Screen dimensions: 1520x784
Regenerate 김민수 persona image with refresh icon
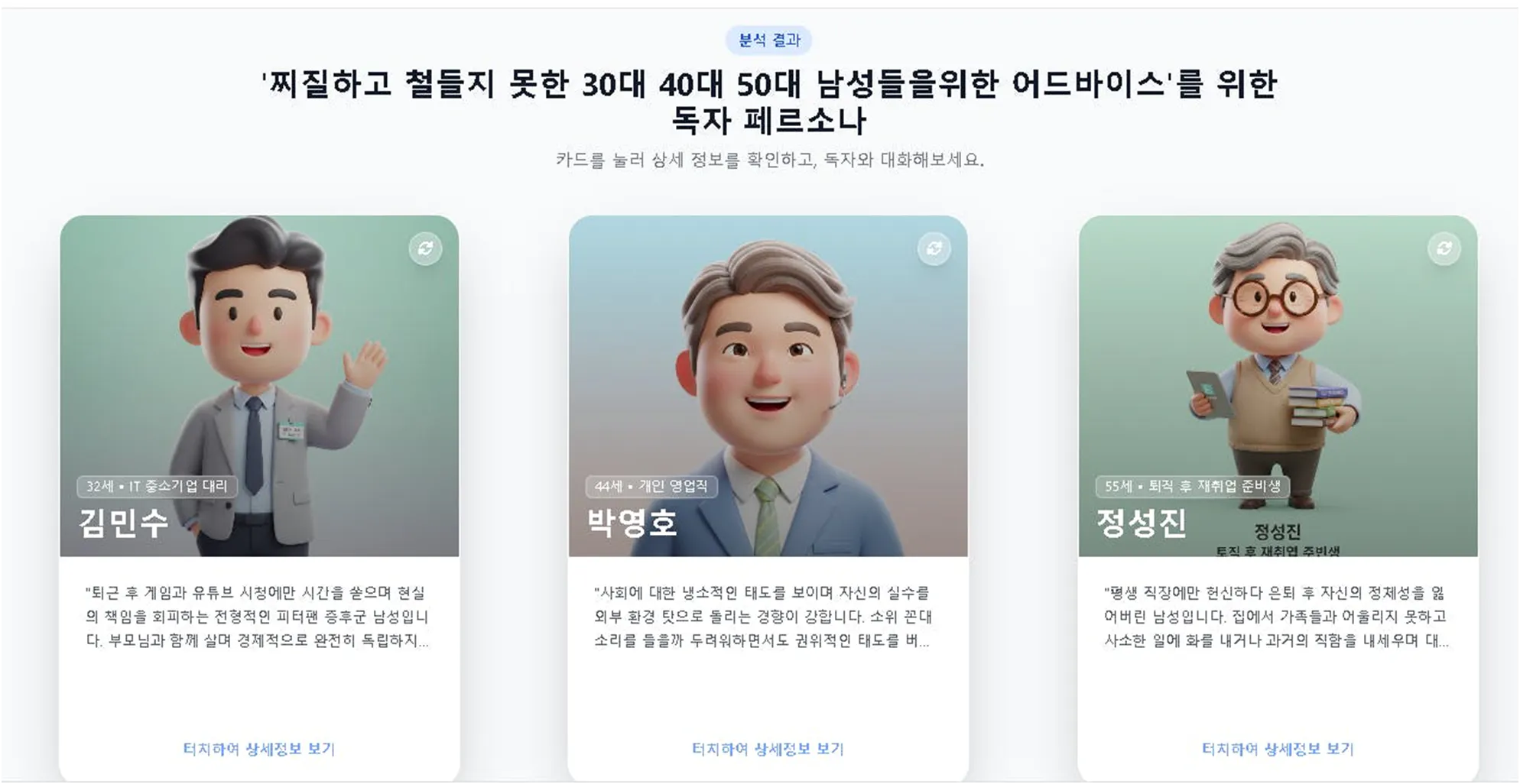click(426, 248)
